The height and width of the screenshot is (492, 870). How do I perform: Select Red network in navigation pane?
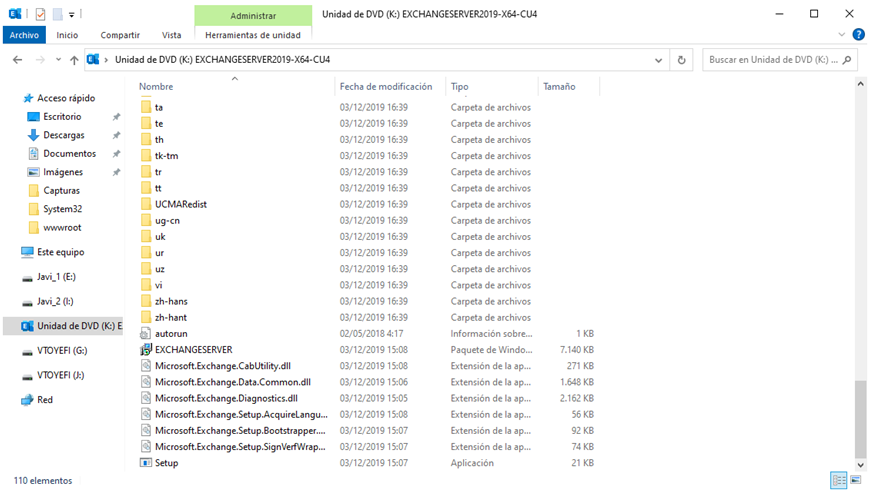pos(45,399)
